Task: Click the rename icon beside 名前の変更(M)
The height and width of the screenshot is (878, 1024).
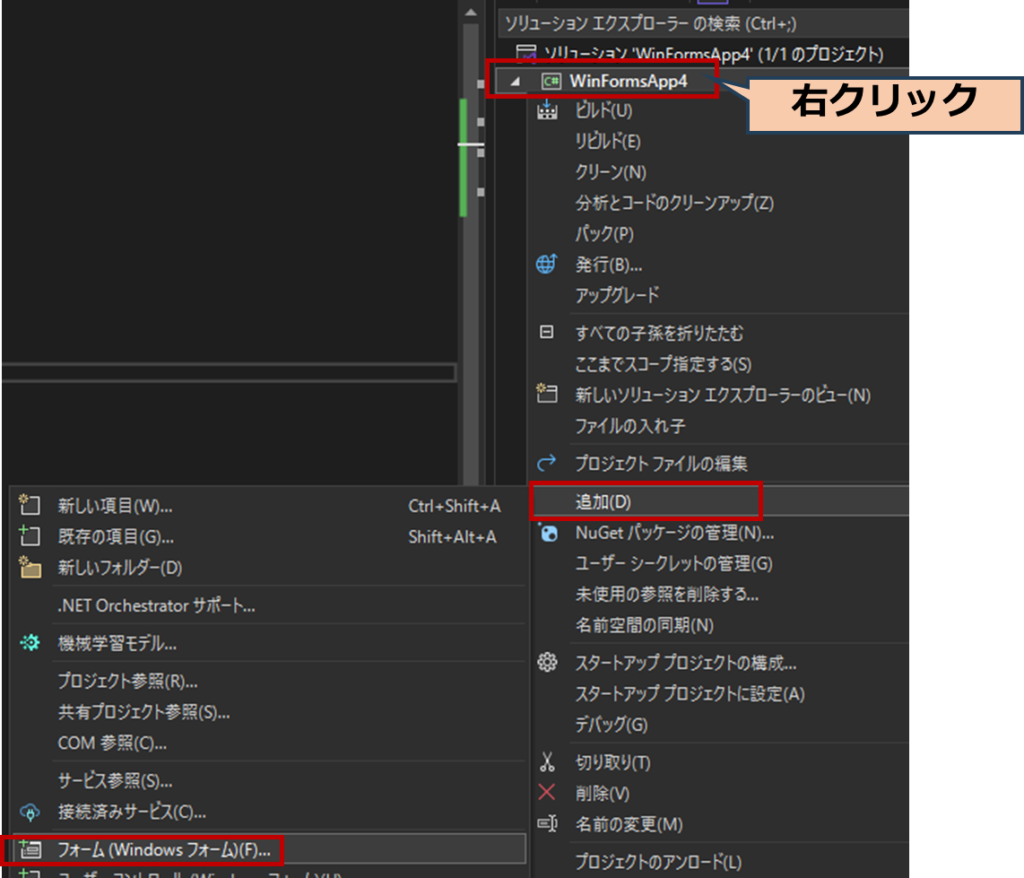Action: (547, 823)
